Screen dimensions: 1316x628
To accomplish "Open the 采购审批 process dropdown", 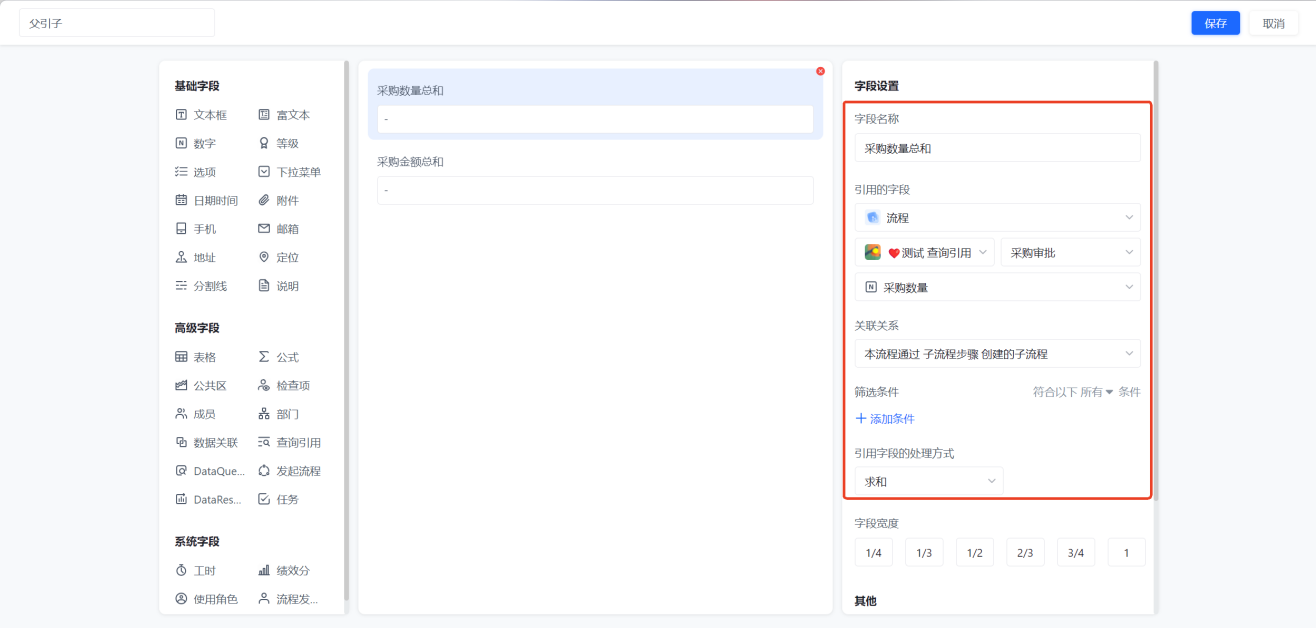I will pos(1070,253).
